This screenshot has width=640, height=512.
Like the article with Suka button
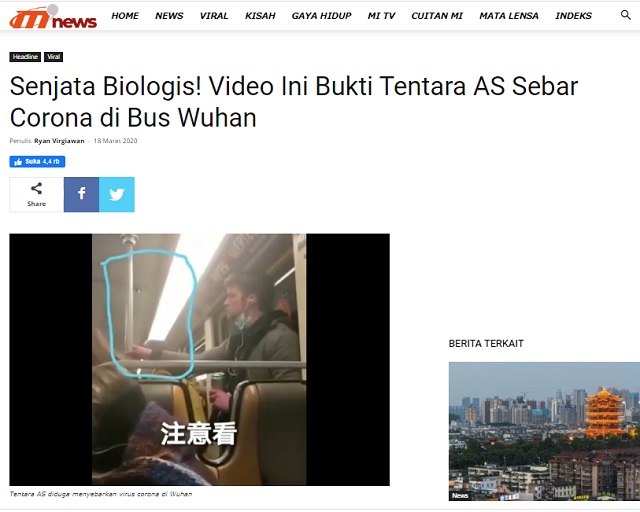coord(37,162)
